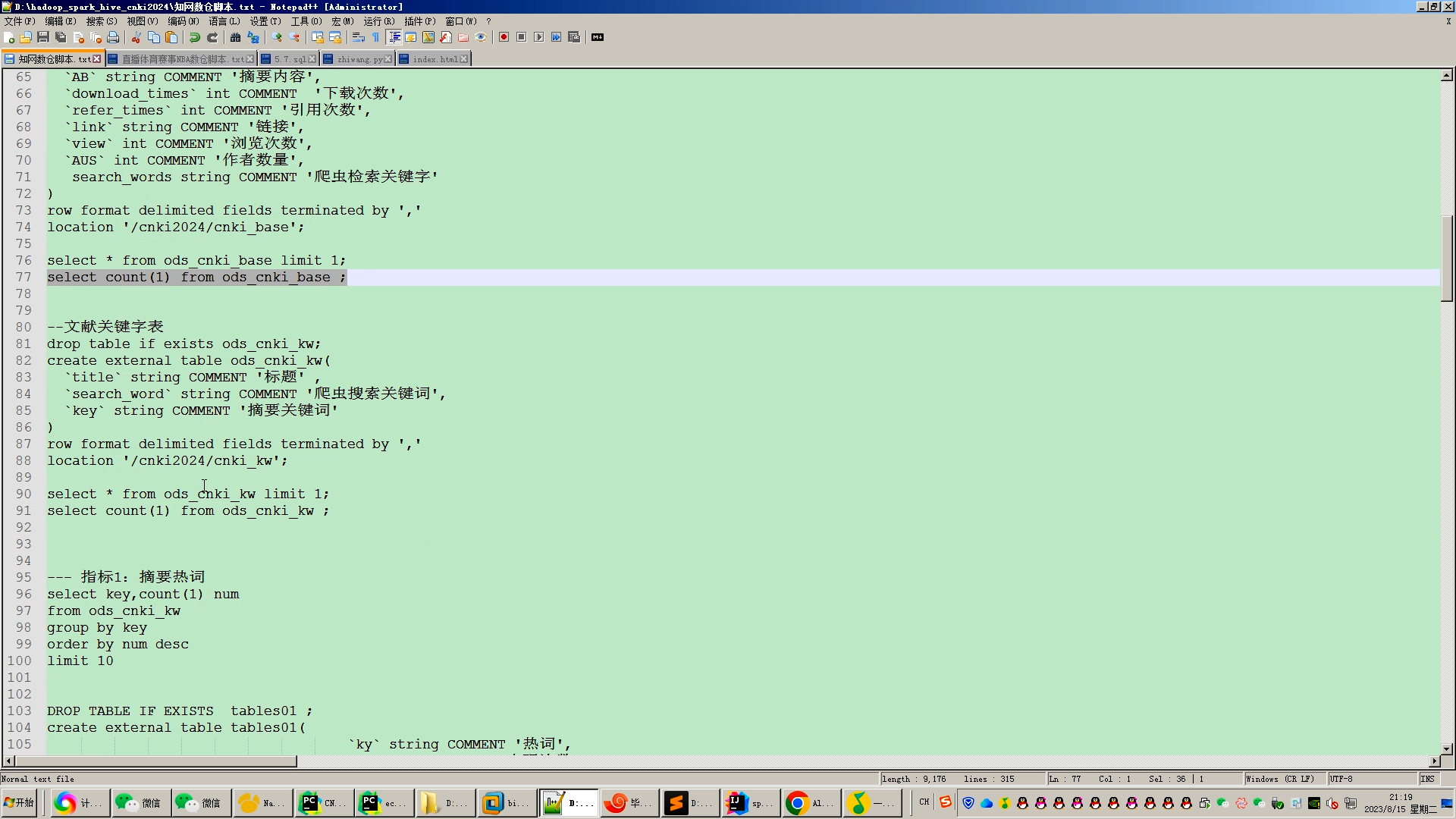This screenshot has width=1456, height=819.
Task: Switch to the index.html tab
Action: click(x=435, y=59)
